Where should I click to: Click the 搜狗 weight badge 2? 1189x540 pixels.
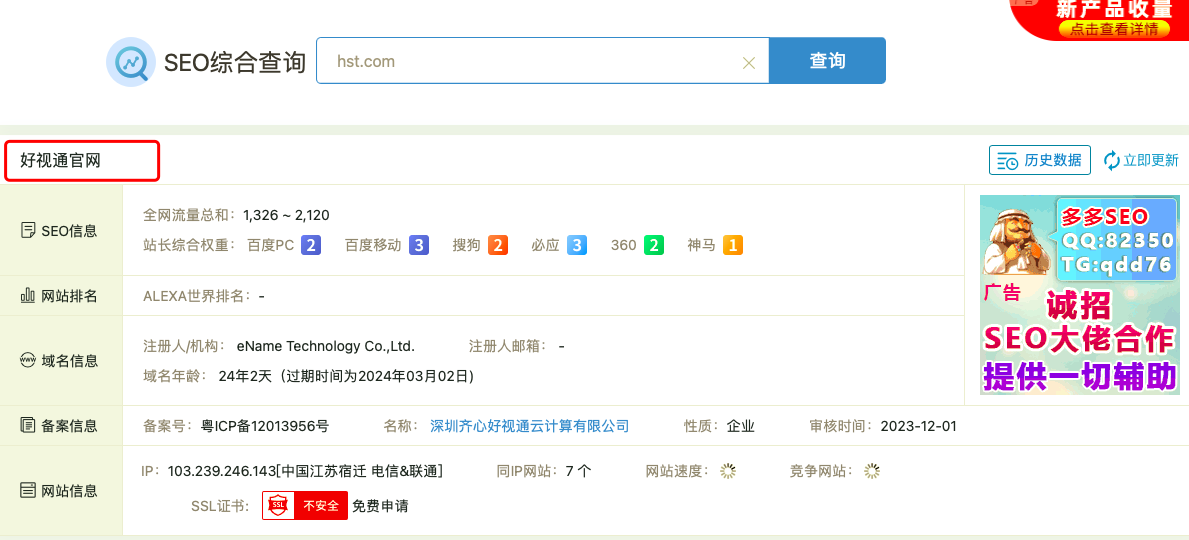tap(498, 245)
